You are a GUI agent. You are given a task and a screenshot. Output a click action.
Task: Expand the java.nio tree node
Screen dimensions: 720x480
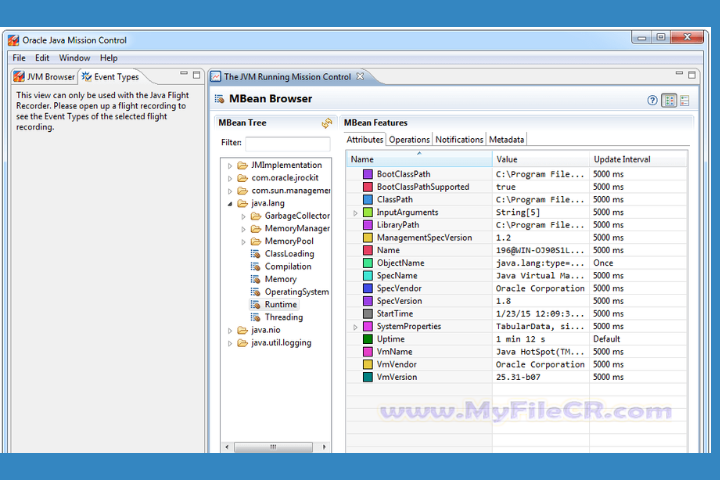[230, 330]
